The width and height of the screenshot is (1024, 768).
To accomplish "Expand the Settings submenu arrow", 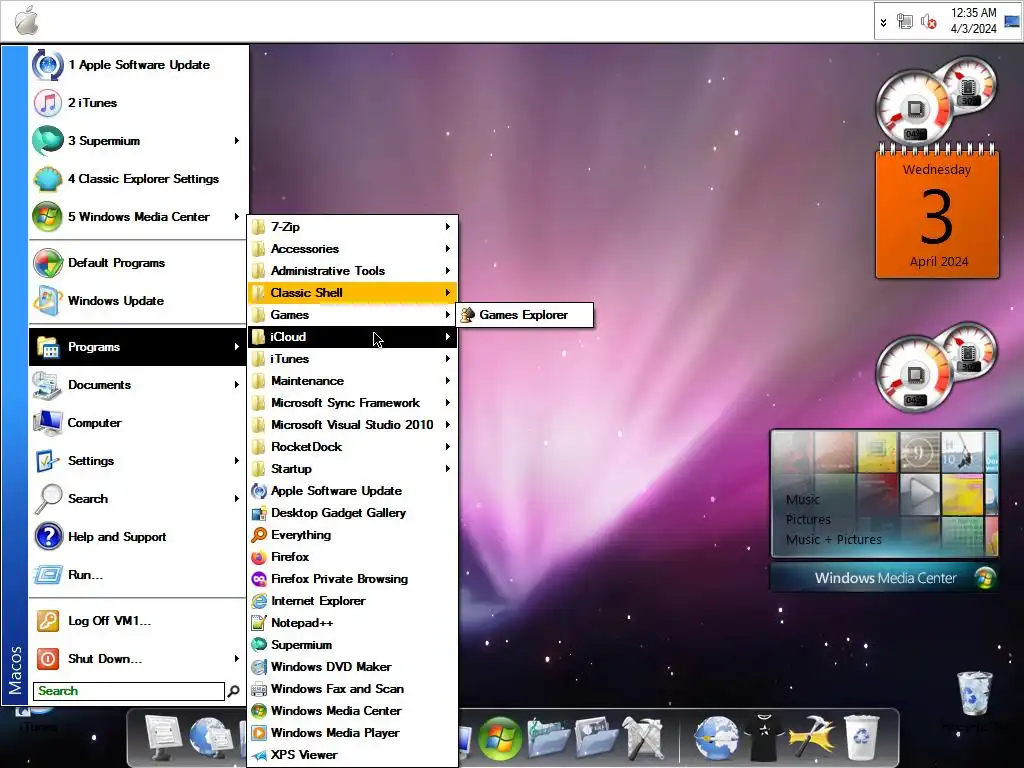I will (x=236, y=460).
